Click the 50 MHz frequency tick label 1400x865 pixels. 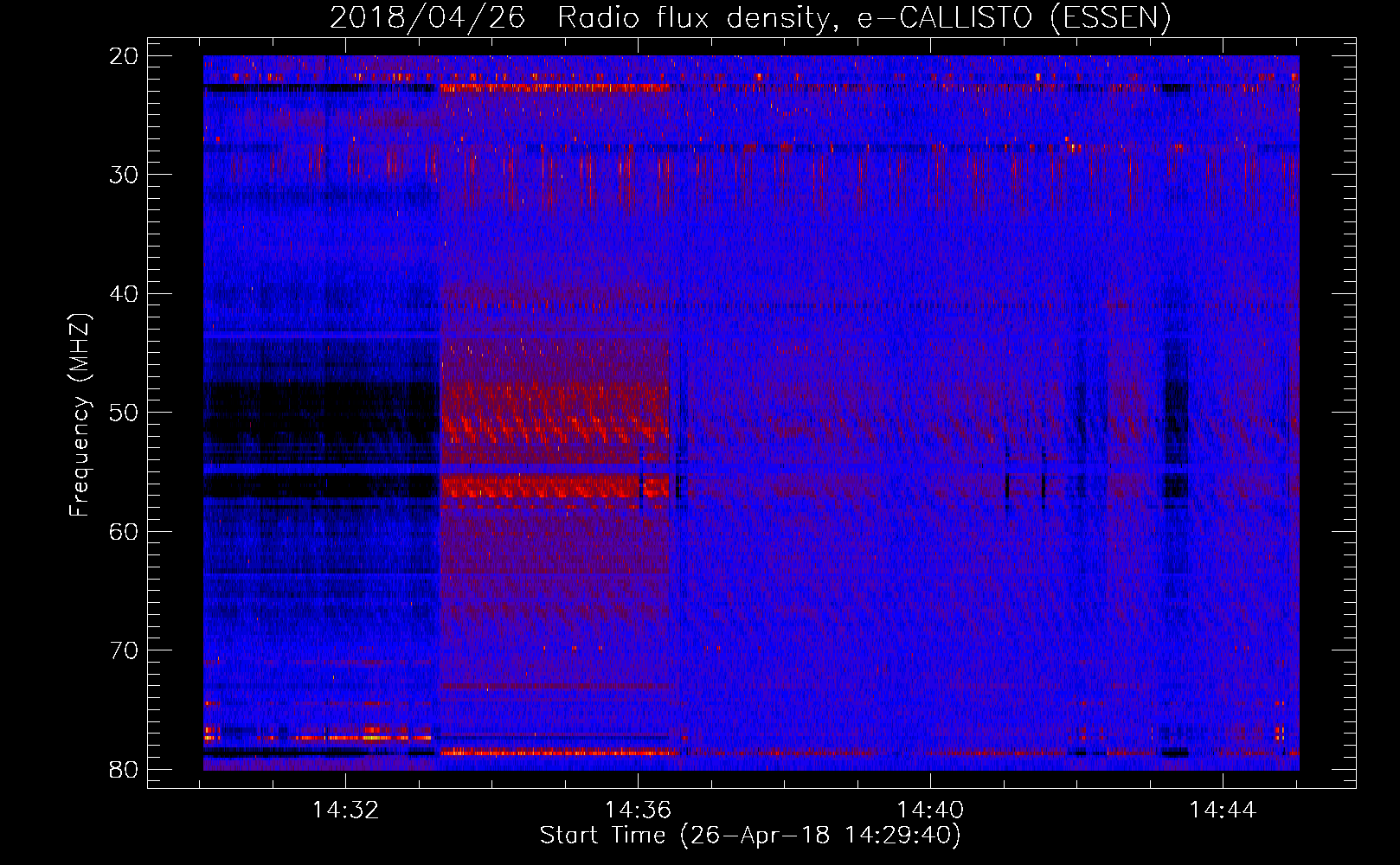[125, 413]
